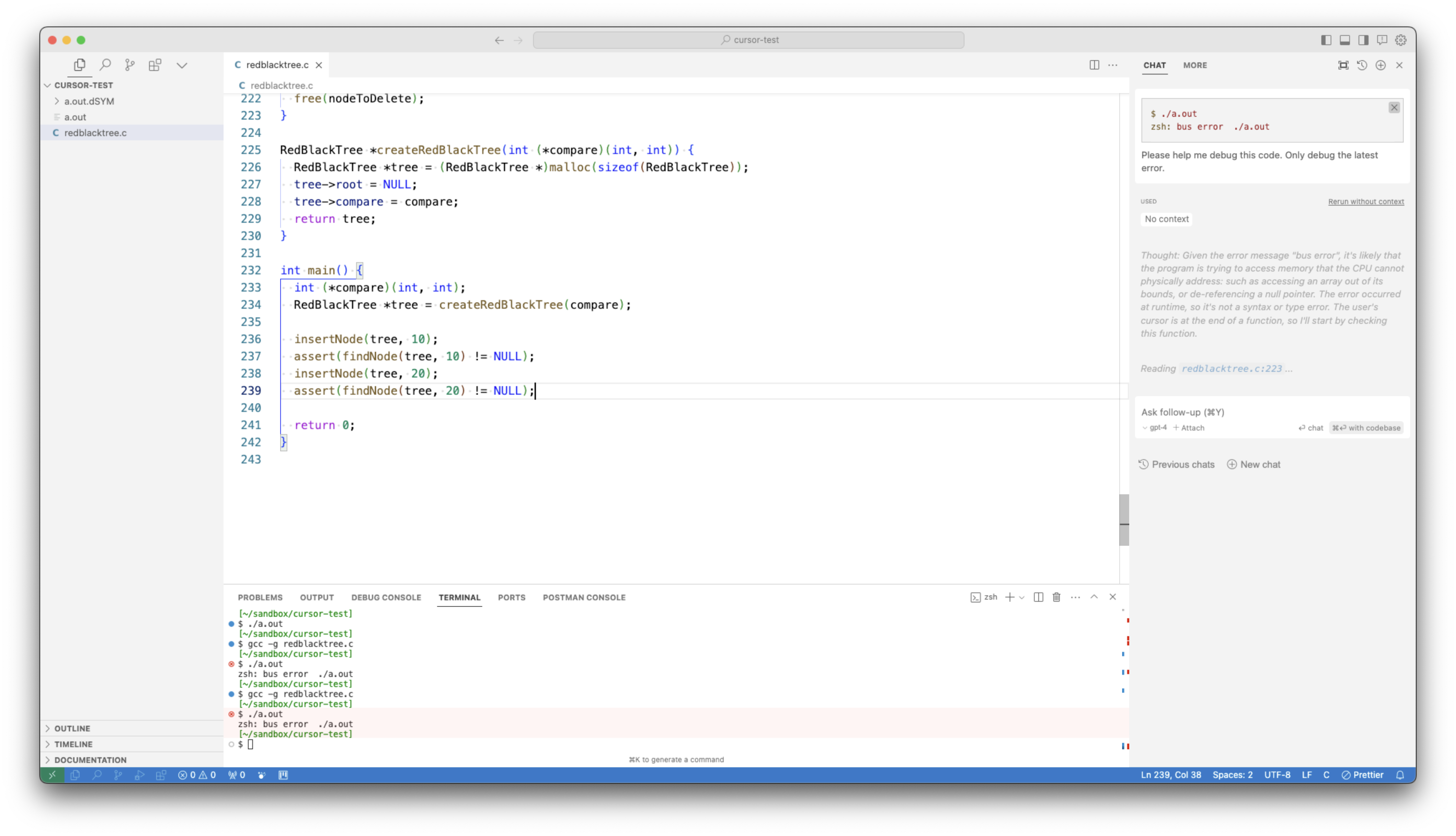Open the settings gear in title bar

1401,40
